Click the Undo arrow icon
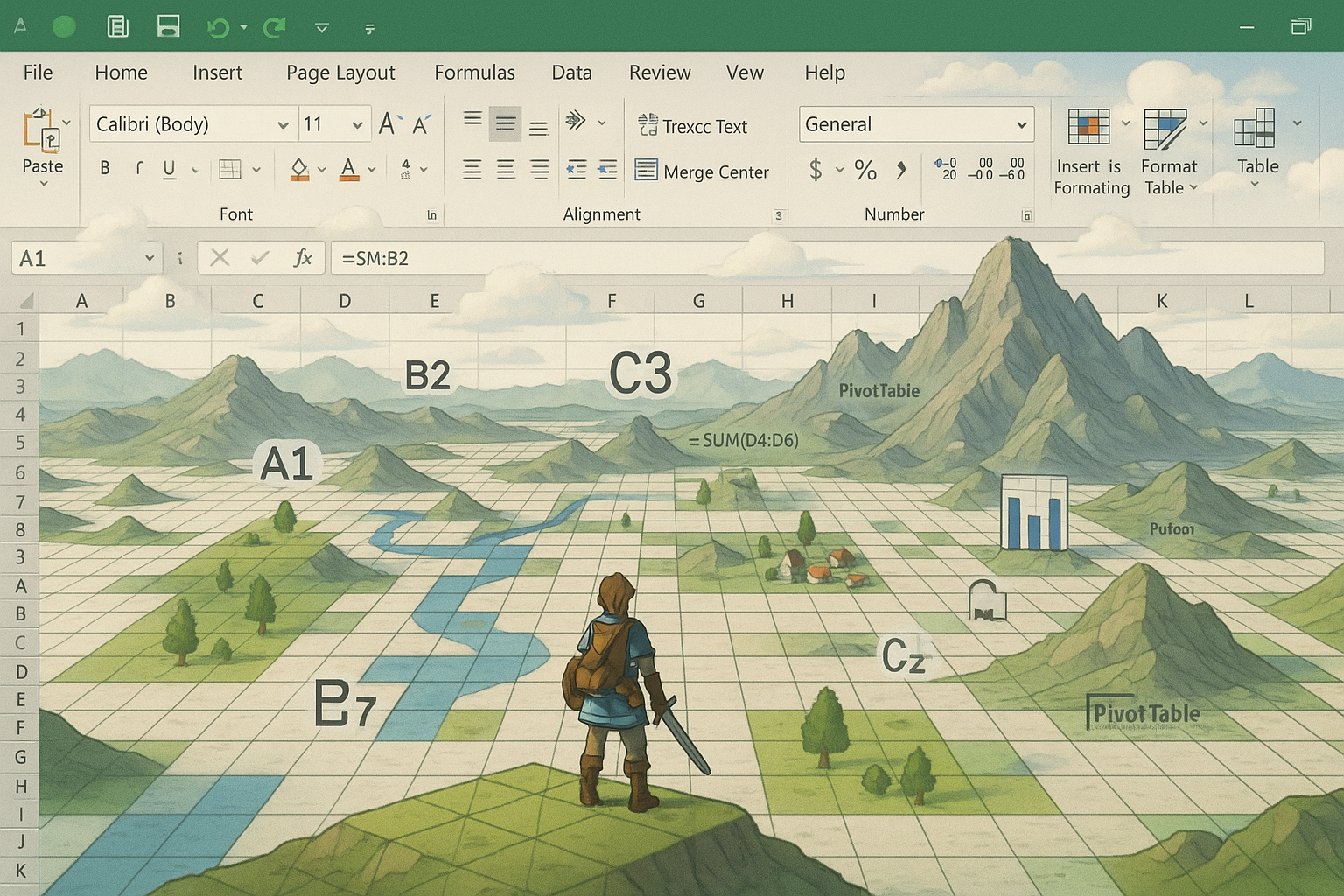This screenshot has width=1344, height=896. point(218,28)
